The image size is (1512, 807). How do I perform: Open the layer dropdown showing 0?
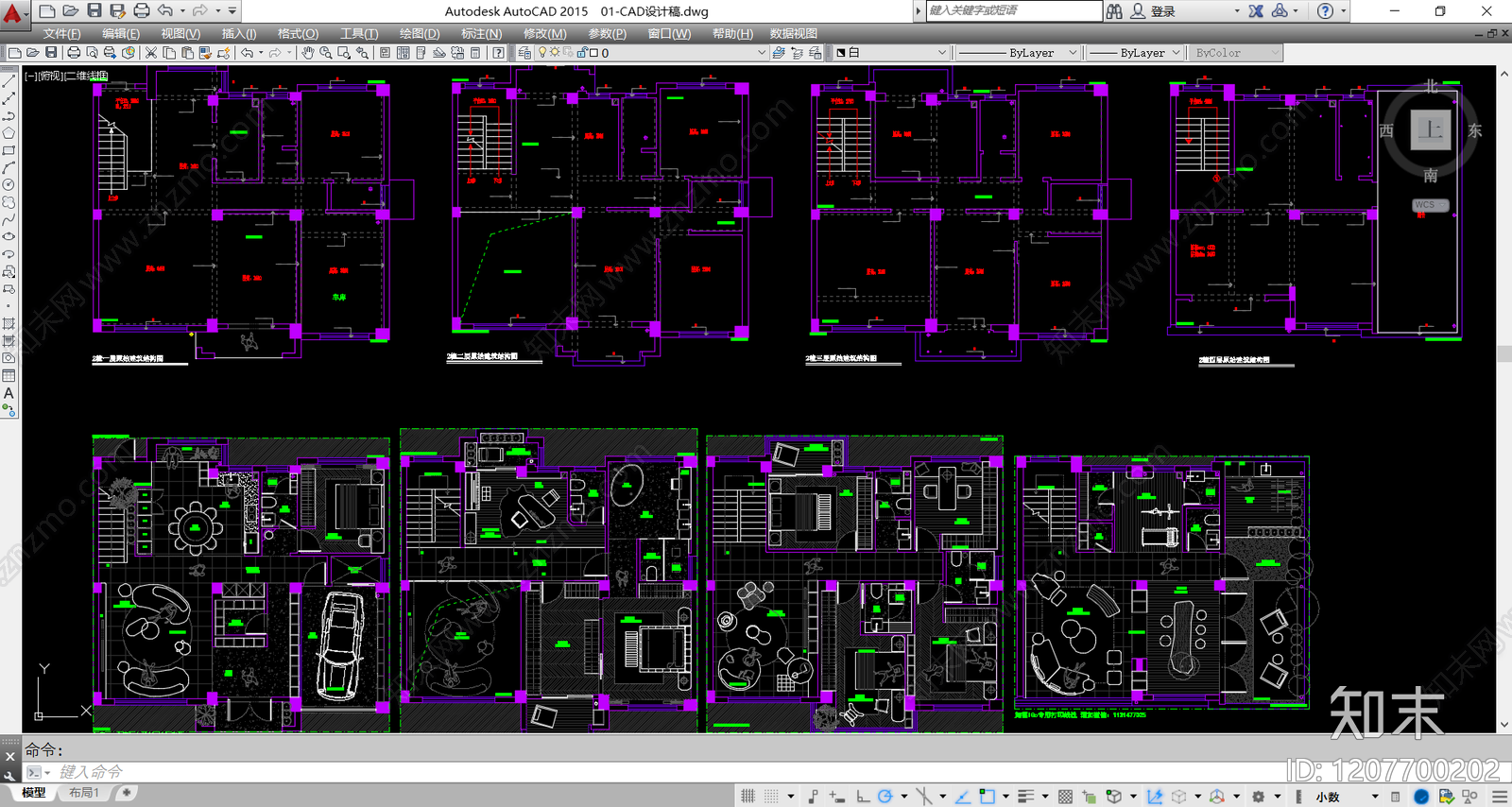[x=651, y=53]
